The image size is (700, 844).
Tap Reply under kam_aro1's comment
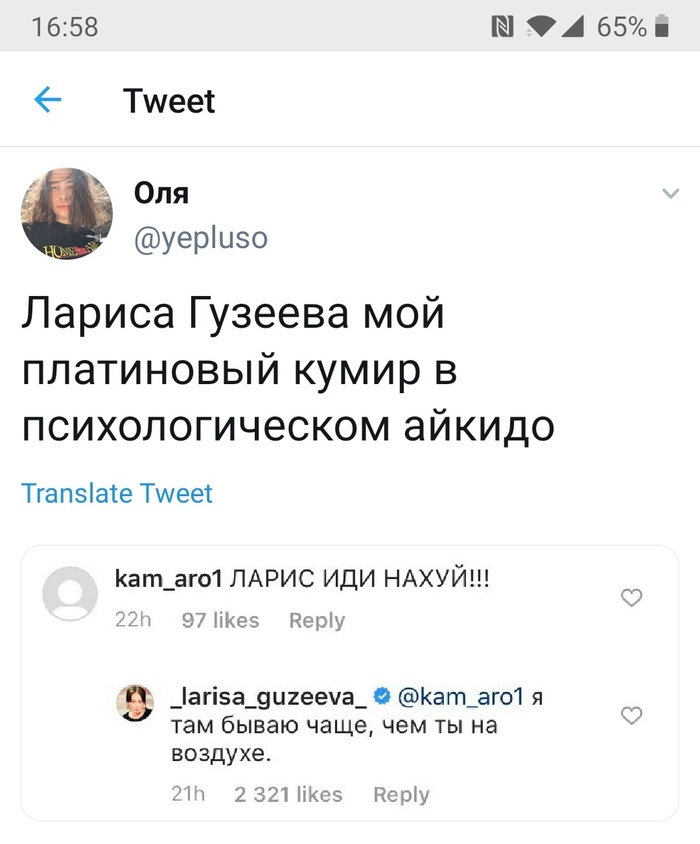pos(316,620)
